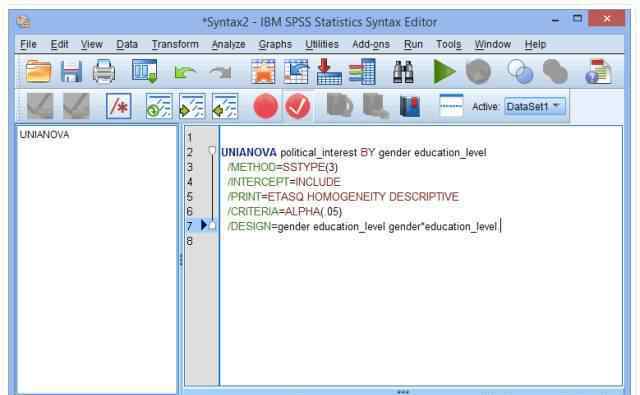Toggle the red checkmark circle button
640x395 pixels.
pyautogui.click(x=298, y=107)
